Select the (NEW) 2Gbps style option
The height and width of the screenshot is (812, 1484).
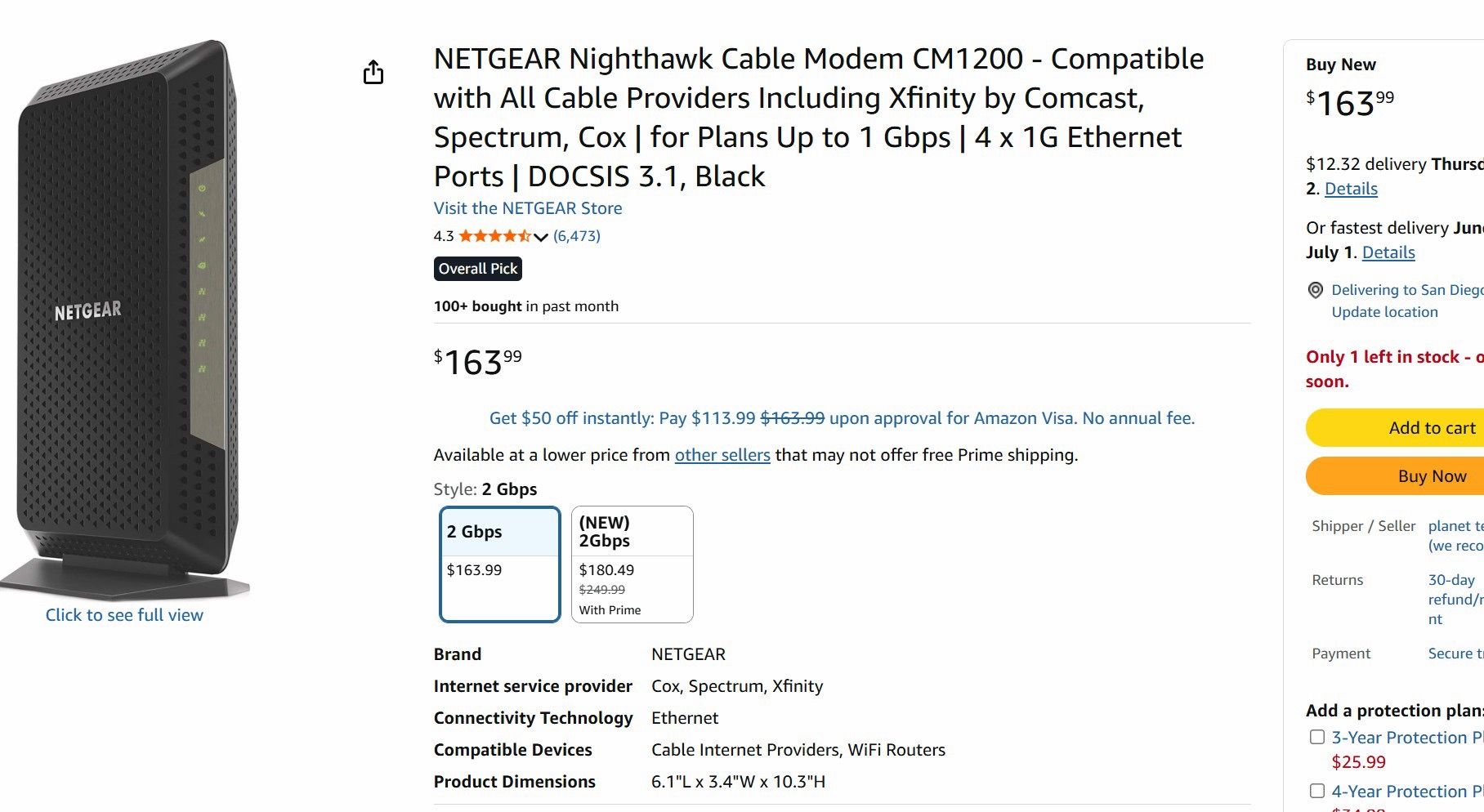tap(632, 564)
